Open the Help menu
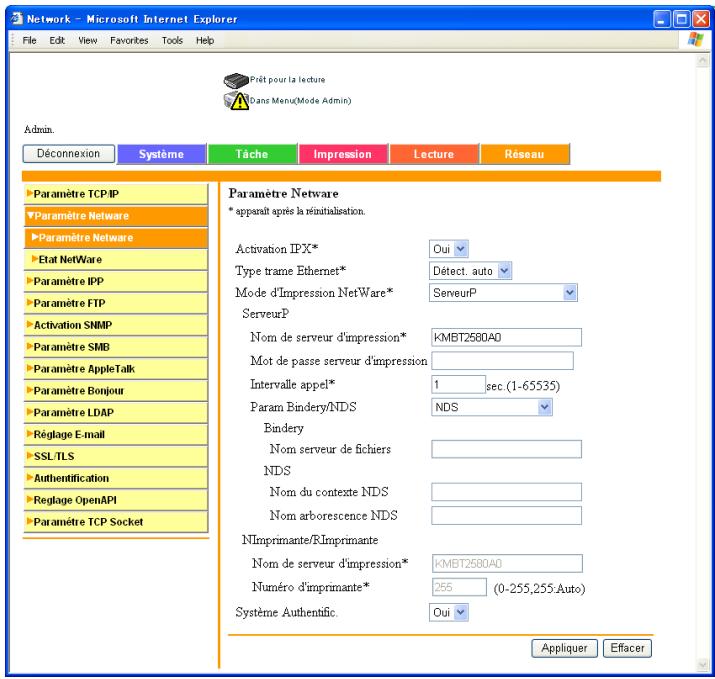 [205, 40]
